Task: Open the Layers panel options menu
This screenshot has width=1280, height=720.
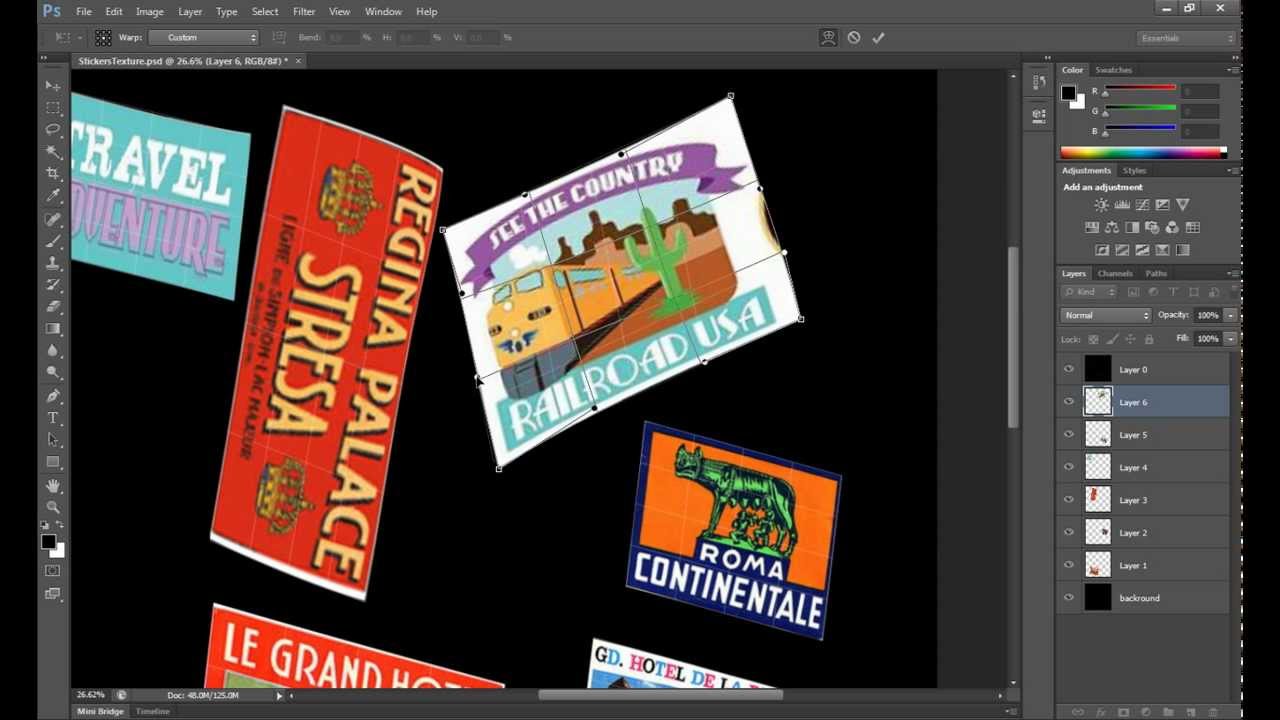Action: (x=1232, y=273)
